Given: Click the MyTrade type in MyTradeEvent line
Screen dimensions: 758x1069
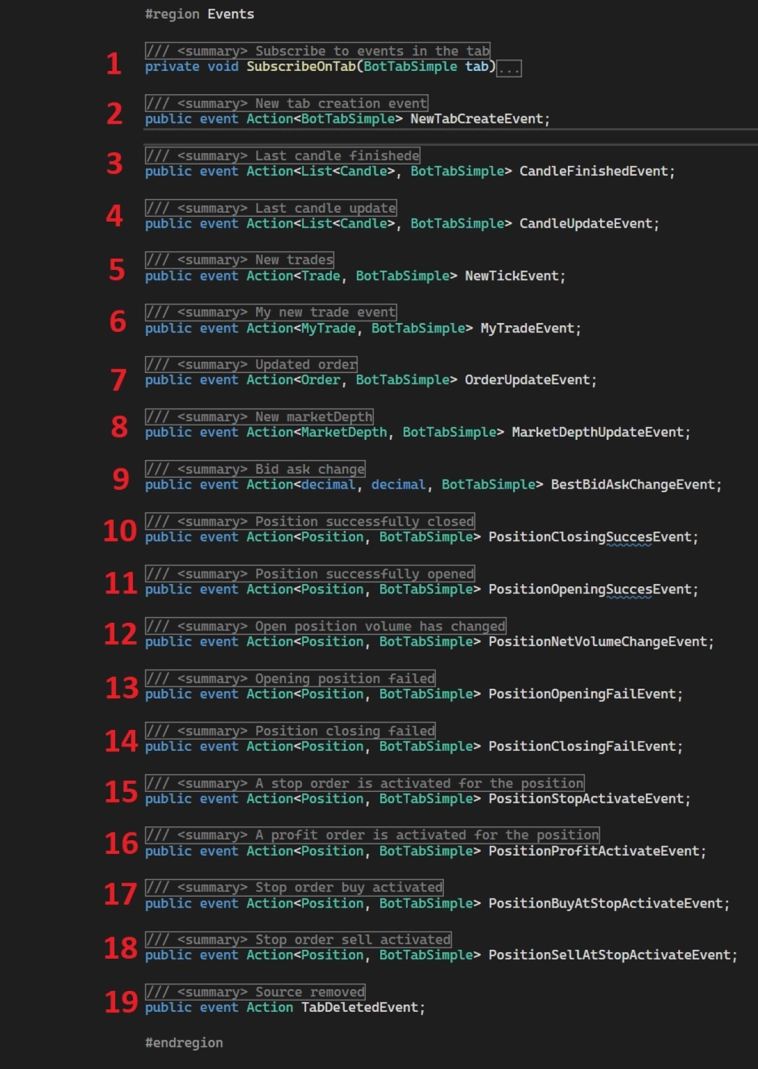Looking at the screenshot, I should pos(329,329).
